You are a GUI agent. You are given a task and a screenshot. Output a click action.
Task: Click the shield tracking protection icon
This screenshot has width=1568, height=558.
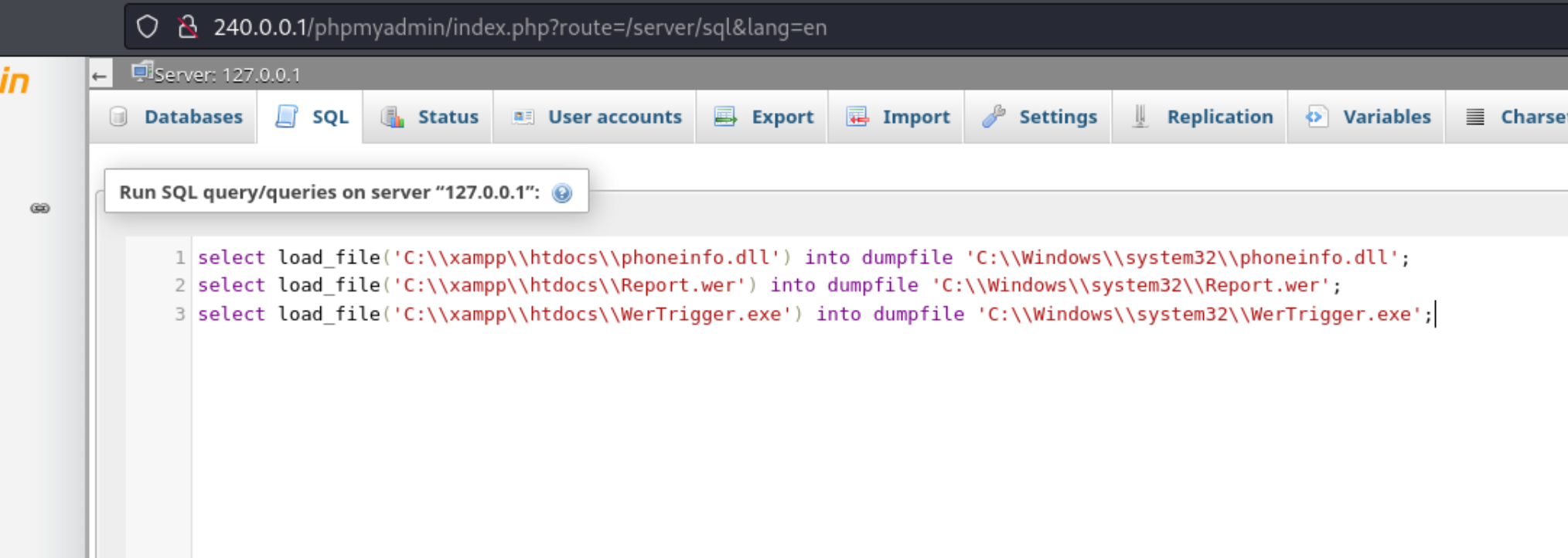[x=147, y=27]
